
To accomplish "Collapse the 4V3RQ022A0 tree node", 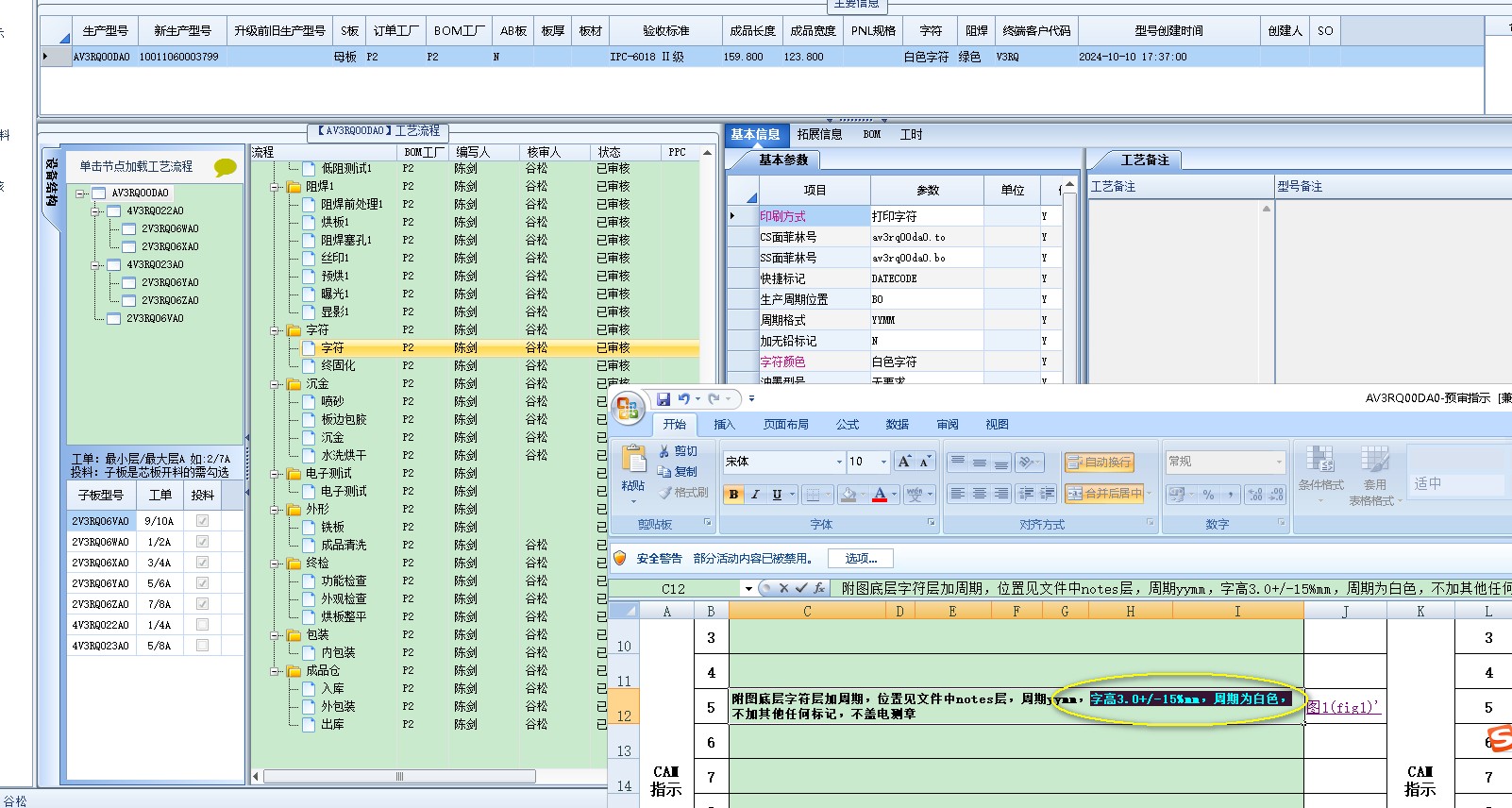I will coord(95,211).
